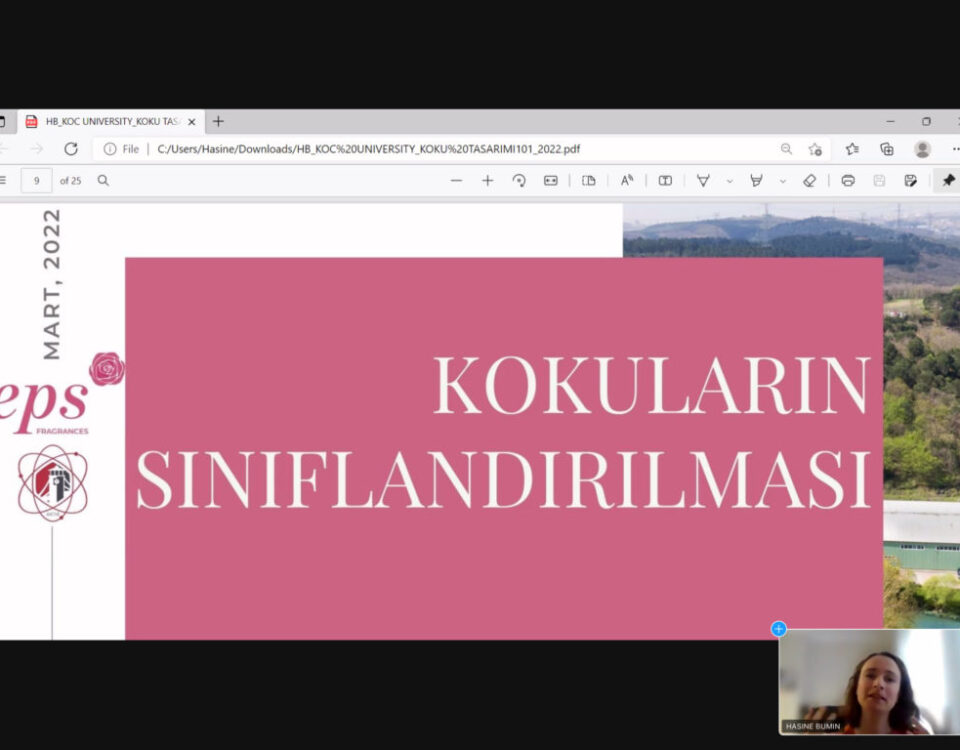This screenshot has width=960, height=750.
Task: Click the fit to width icon
Action: click(550, 181)
